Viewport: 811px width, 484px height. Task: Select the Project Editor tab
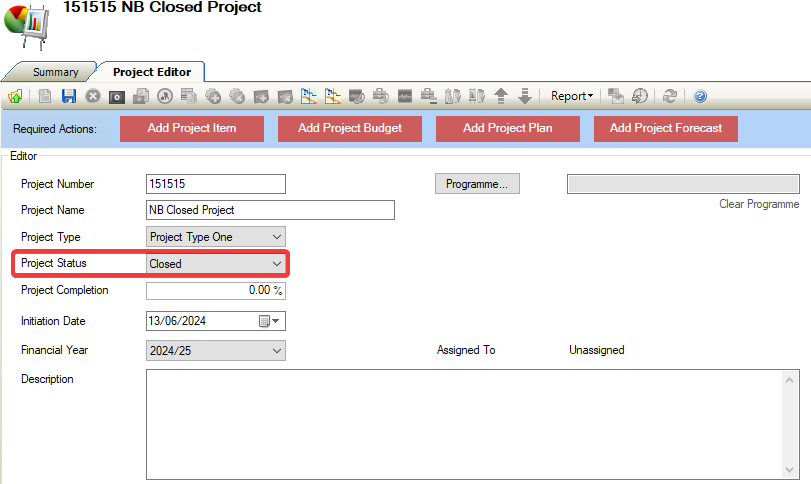152,72
